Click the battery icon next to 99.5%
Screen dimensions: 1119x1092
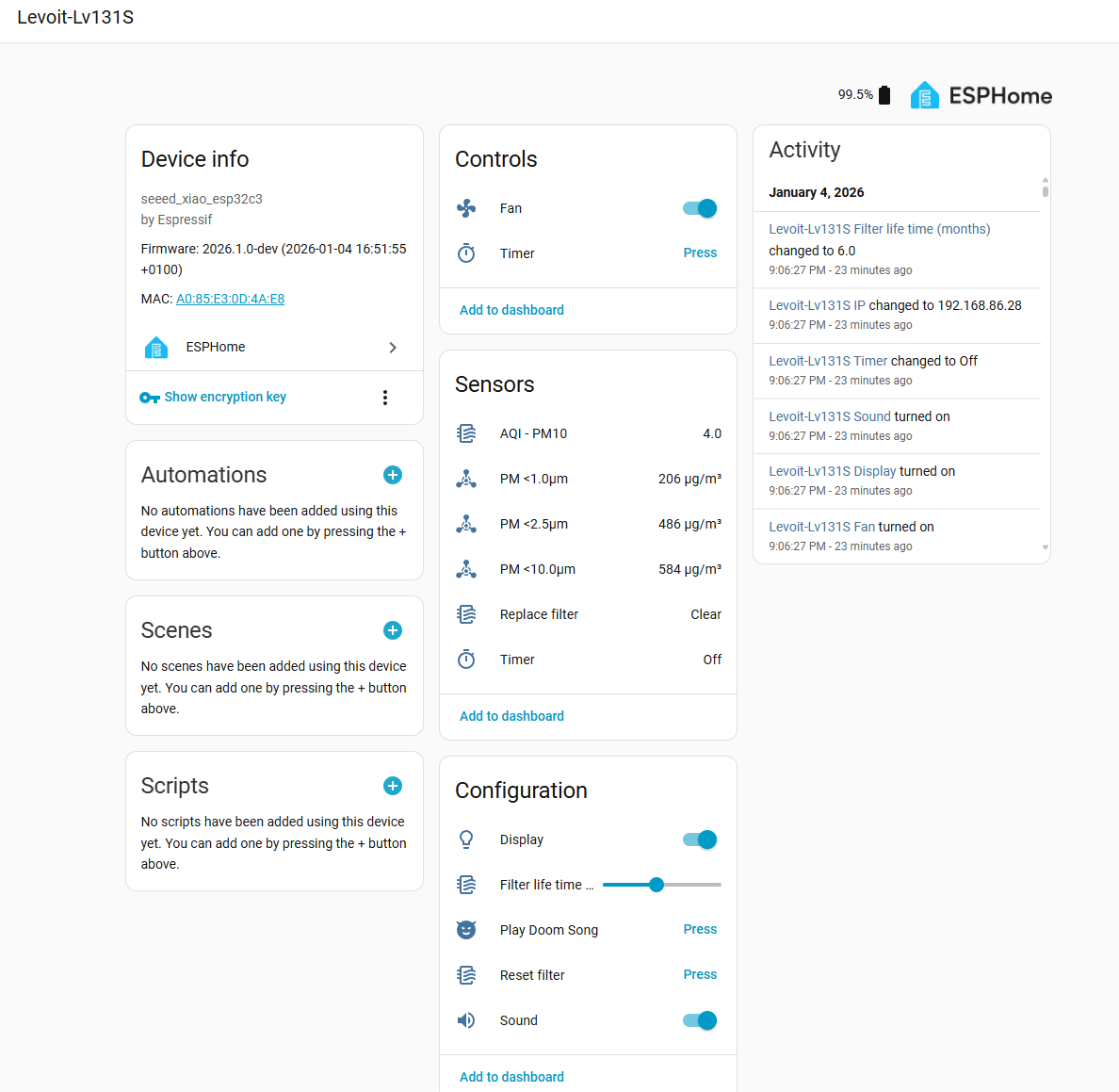click(x=884, y=95)
